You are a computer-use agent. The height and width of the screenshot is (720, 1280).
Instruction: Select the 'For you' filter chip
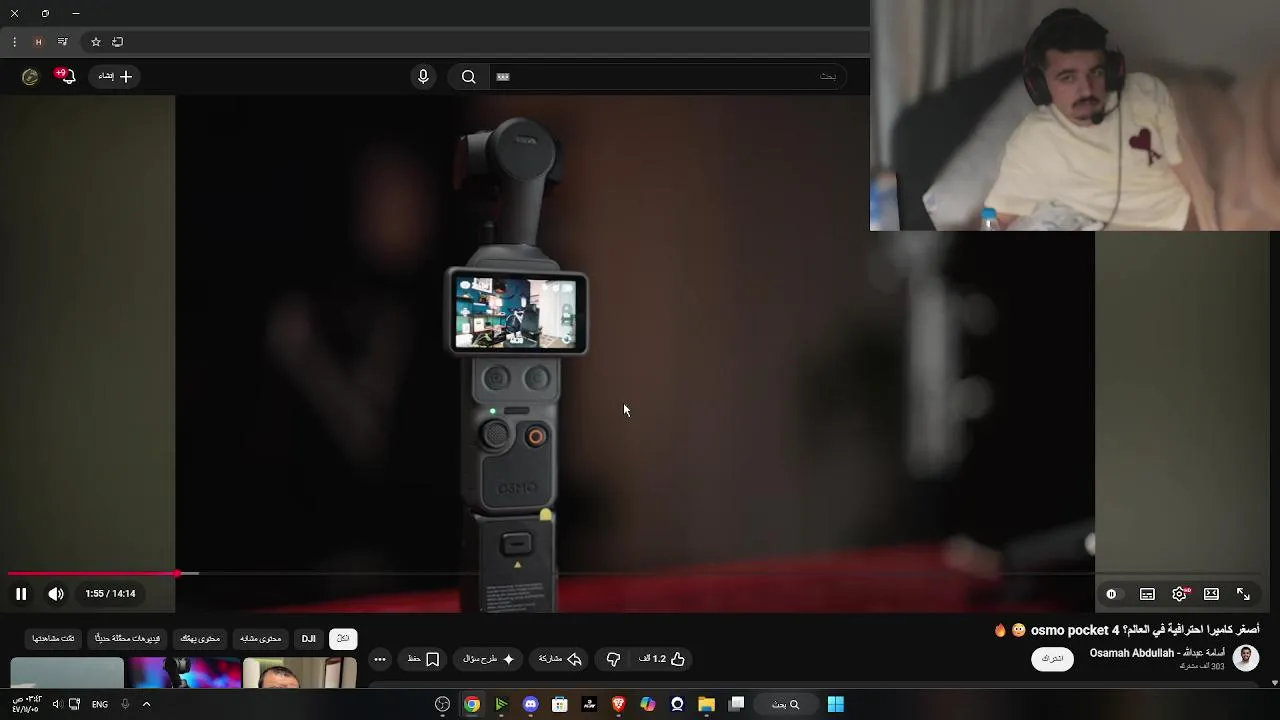click(200, 638)
